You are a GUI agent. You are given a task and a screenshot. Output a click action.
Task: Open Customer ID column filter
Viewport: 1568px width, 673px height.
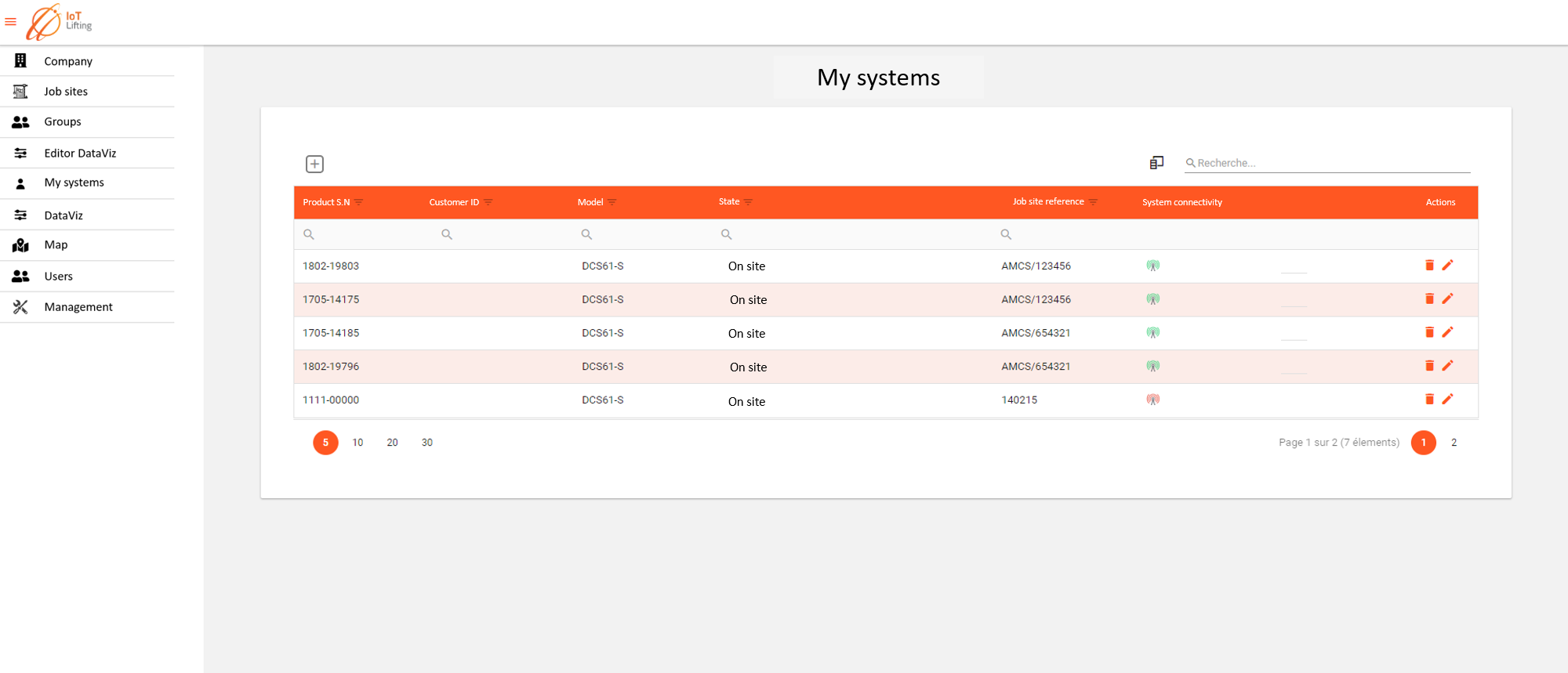click(x=488, y=202)
